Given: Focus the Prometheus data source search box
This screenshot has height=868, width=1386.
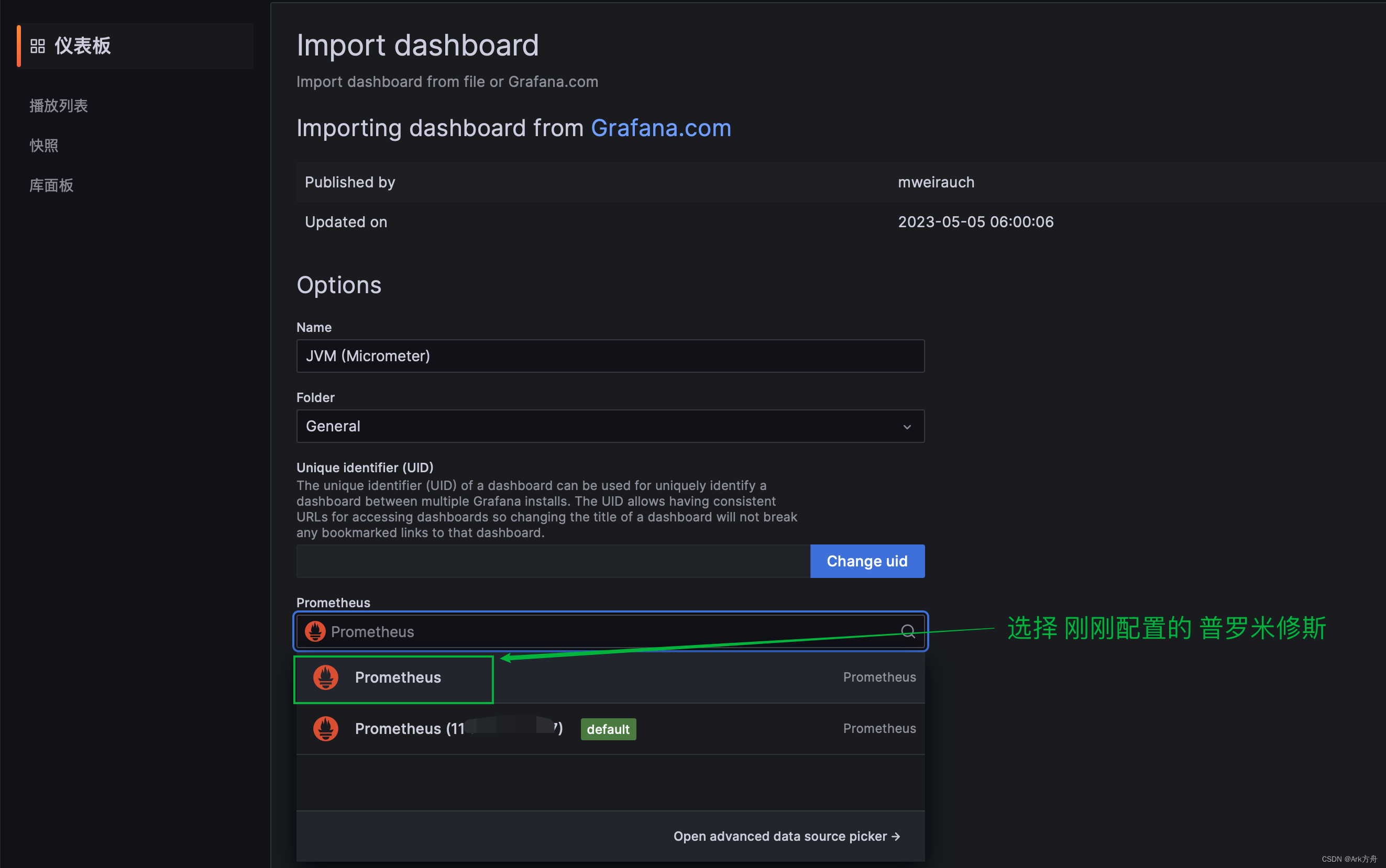Looking at the screenshot, I should pos(610,631).
